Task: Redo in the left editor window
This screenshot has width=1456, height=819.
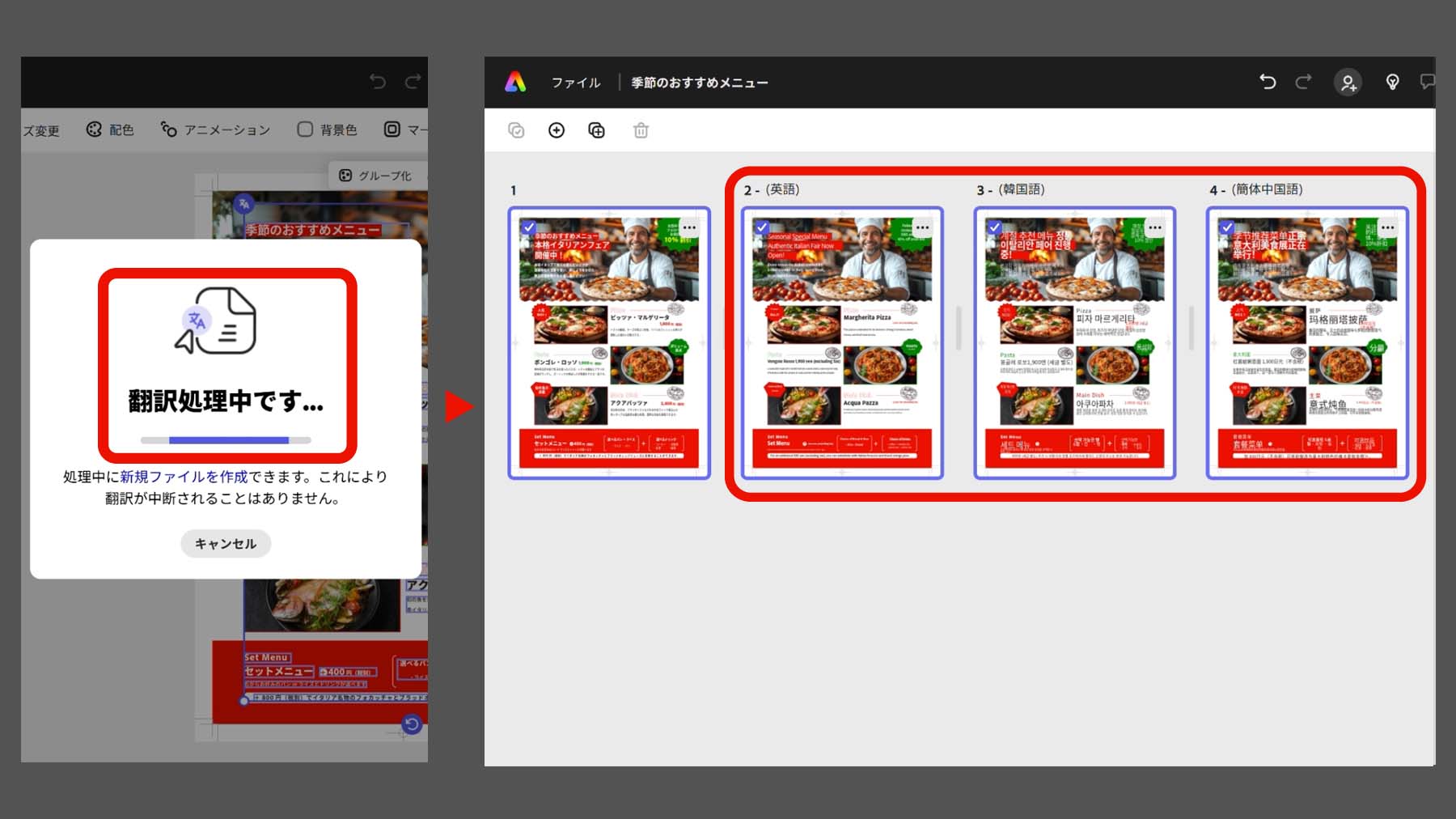Action: pos(413,81)
